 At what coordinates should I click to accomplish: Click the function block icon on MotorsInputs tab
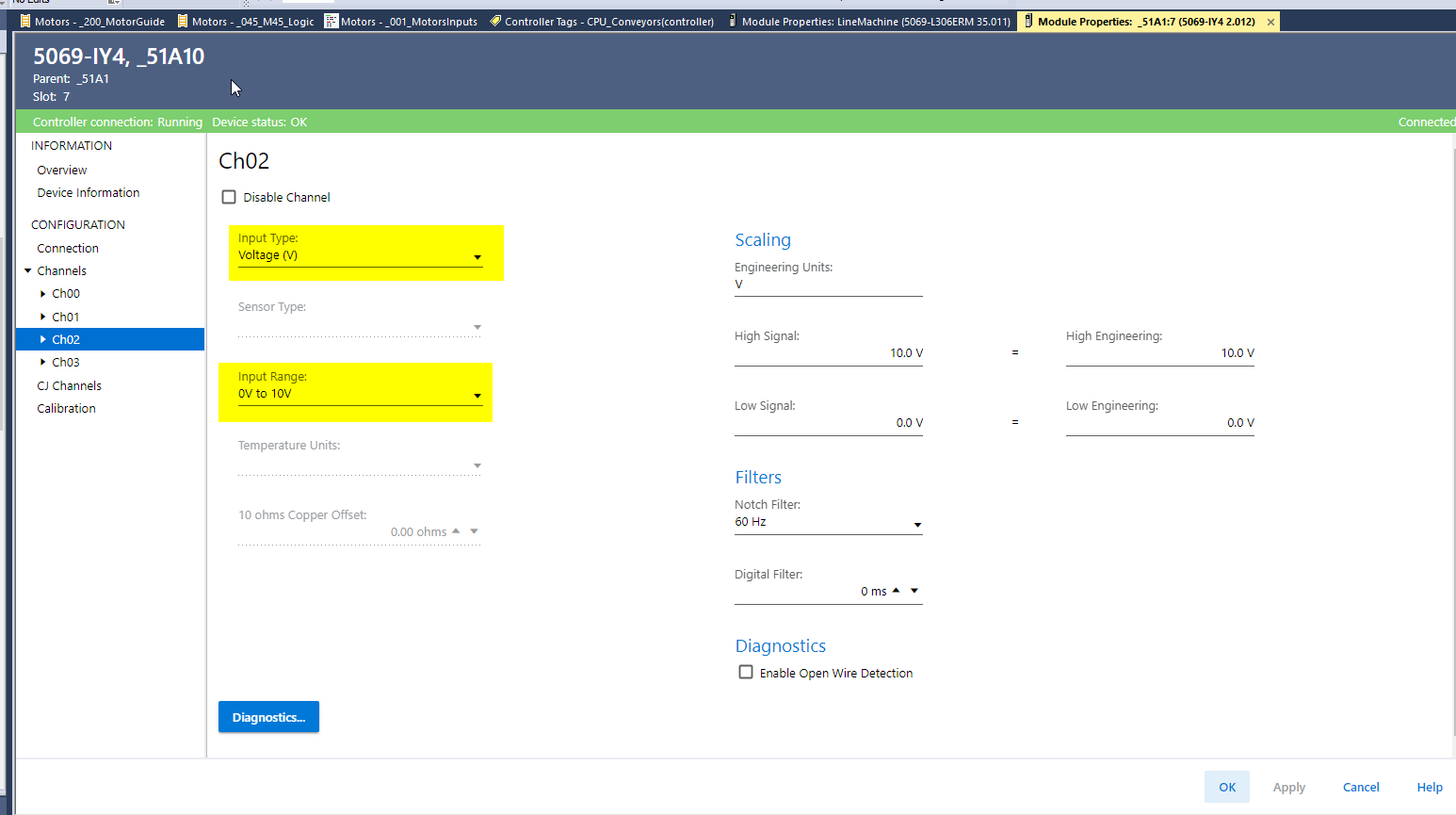[332, 21]
